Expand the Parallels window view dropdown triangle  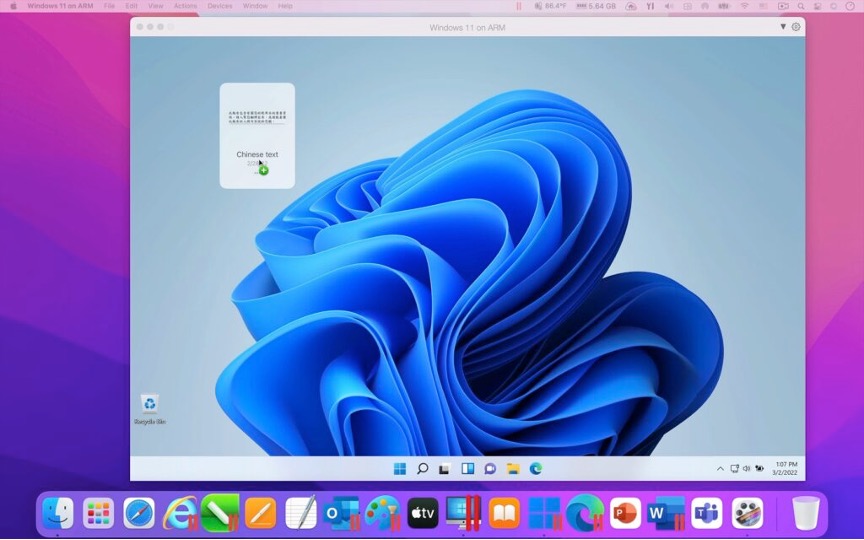point(783,27)
